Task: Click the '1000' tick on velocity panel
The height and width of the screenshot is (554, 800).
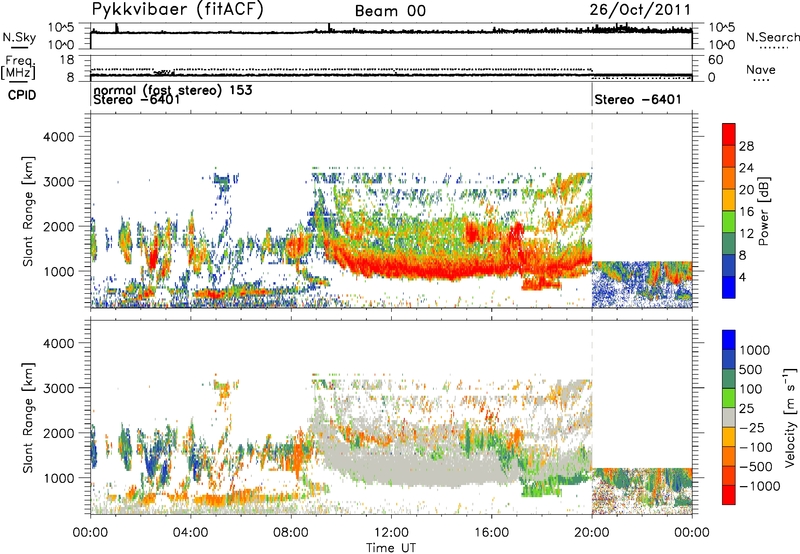Action: pos(58,478)
